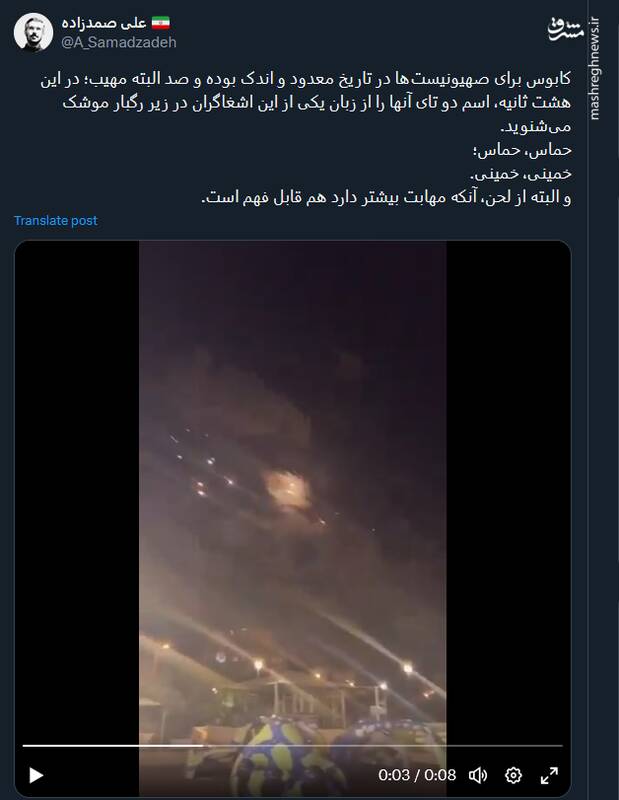The image size is (619, 800).
Task: Click the end of the video timeline
Action: coord(561,746)
